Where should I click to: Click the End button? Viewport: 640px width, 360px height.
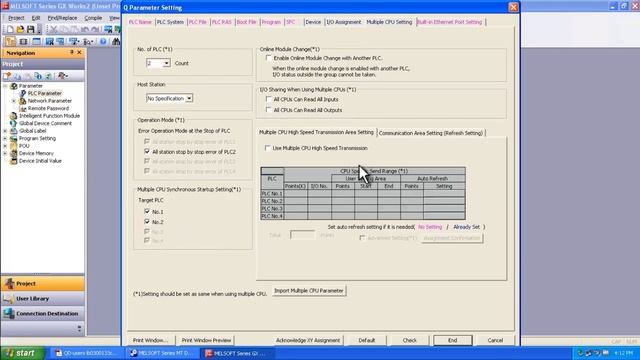[453, 340]
